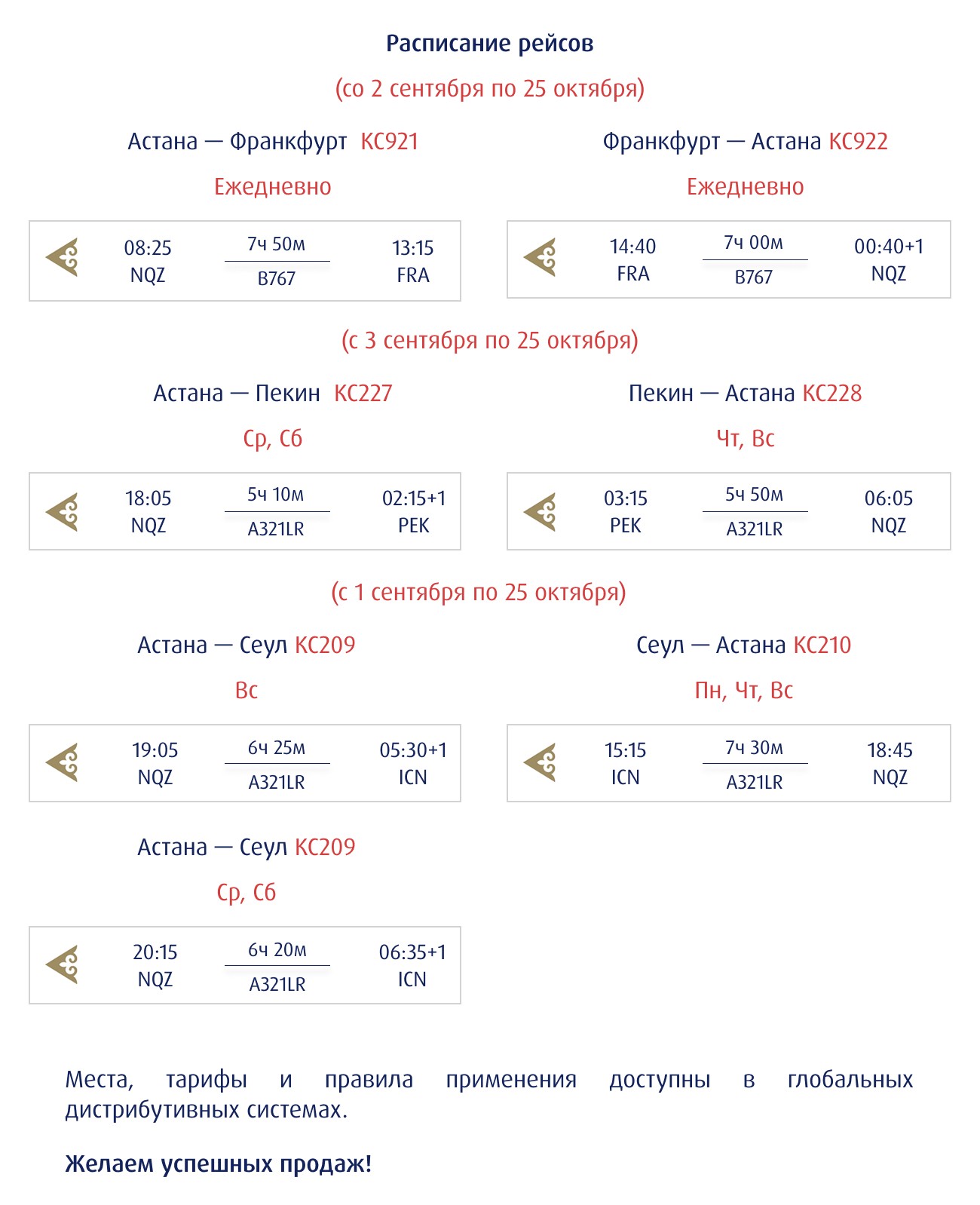The height and width of the screenshot is (1205, 980).
Task: Click the 05:30+1 ICN arrival time
Action: point(413,763)
